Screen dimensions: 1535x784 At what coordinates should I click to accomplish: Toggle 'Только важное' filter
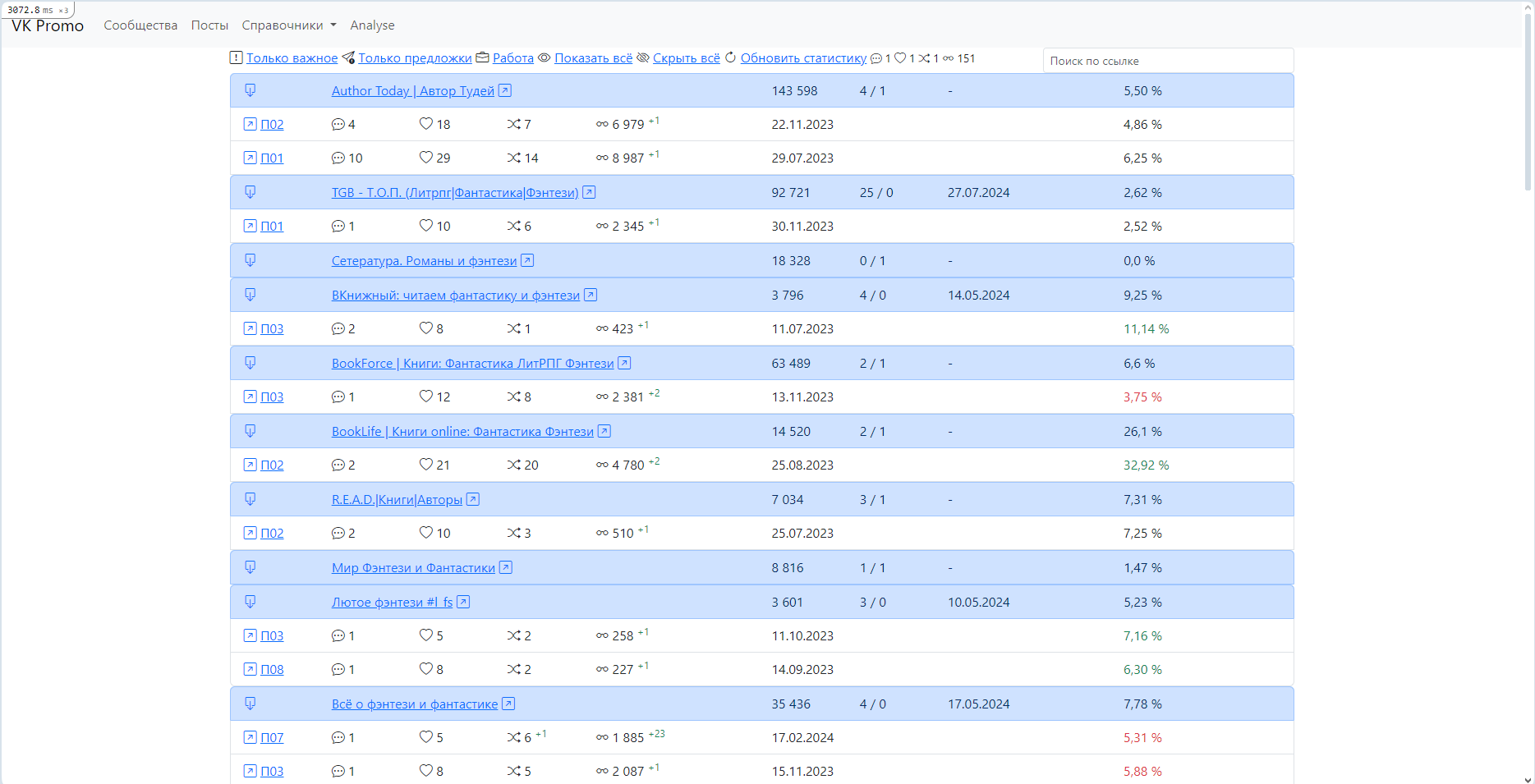click(292, 58)
